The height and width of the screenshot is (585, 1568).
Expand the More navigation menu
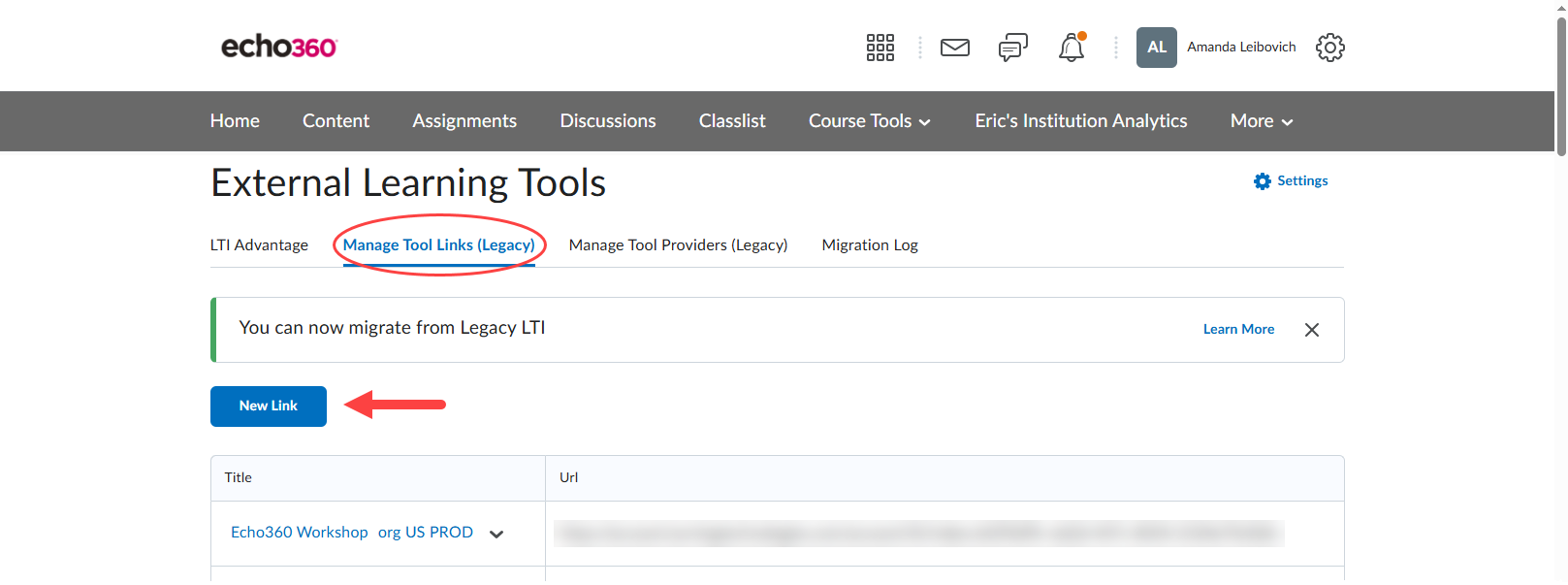1262,121
